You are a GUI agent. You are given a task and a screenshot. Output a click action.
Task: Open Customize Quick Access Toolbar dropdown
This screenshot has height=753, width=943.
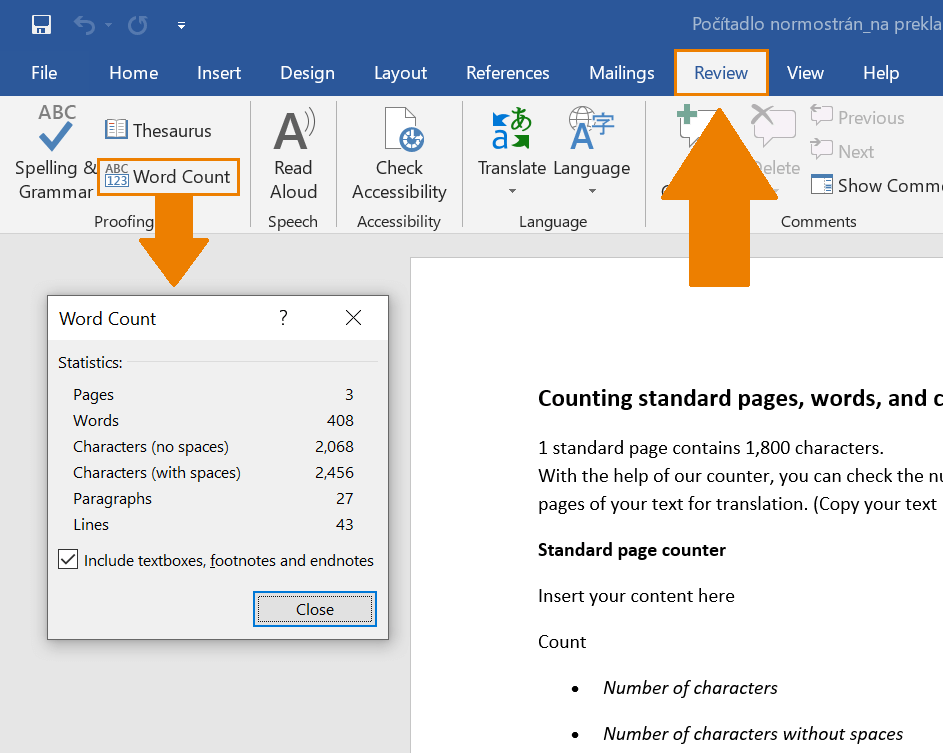click(x=181, y=25)
